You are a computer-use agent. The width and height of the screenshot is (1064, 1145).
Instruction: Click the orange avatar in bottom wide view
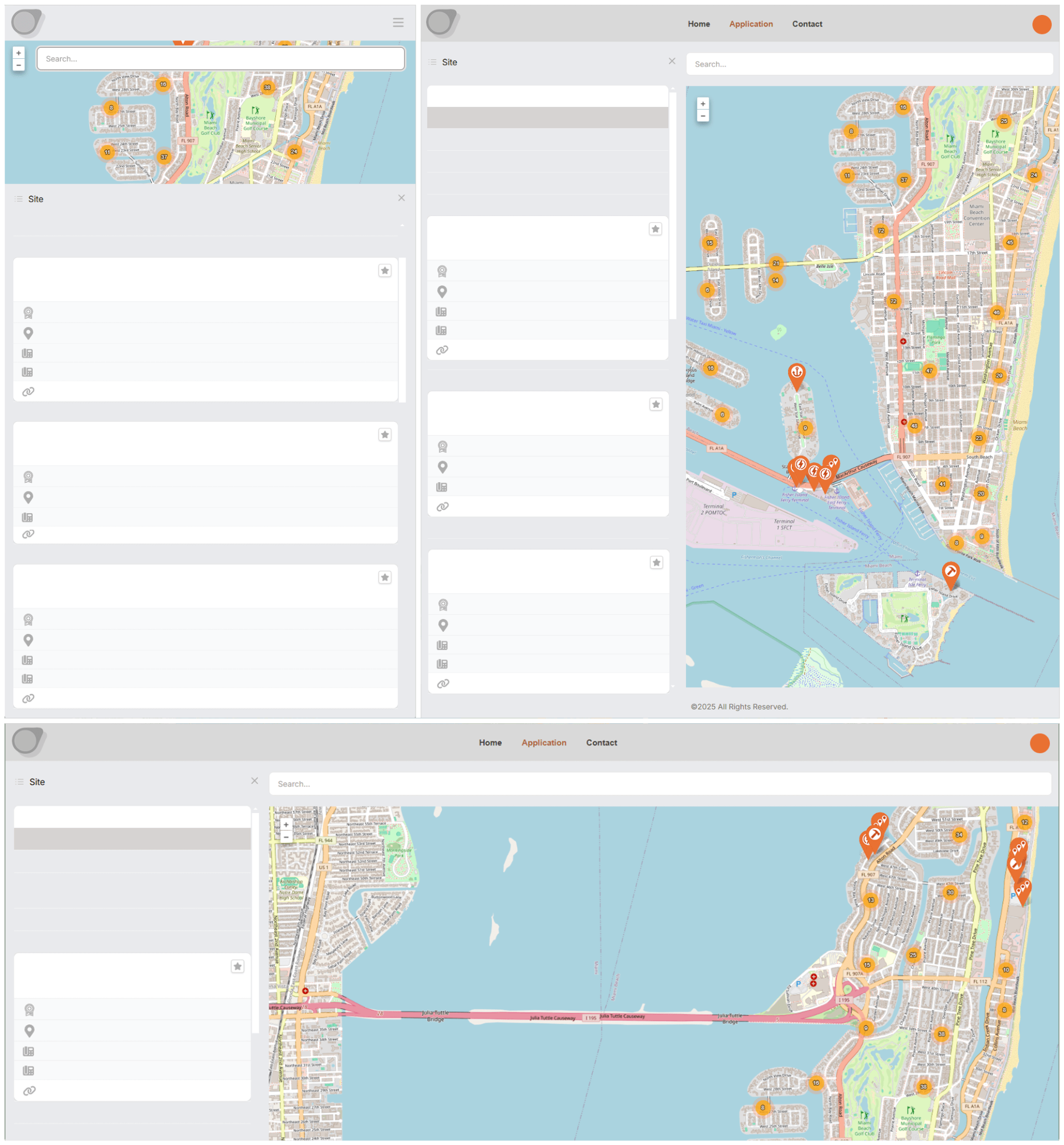coord(1039,743)
